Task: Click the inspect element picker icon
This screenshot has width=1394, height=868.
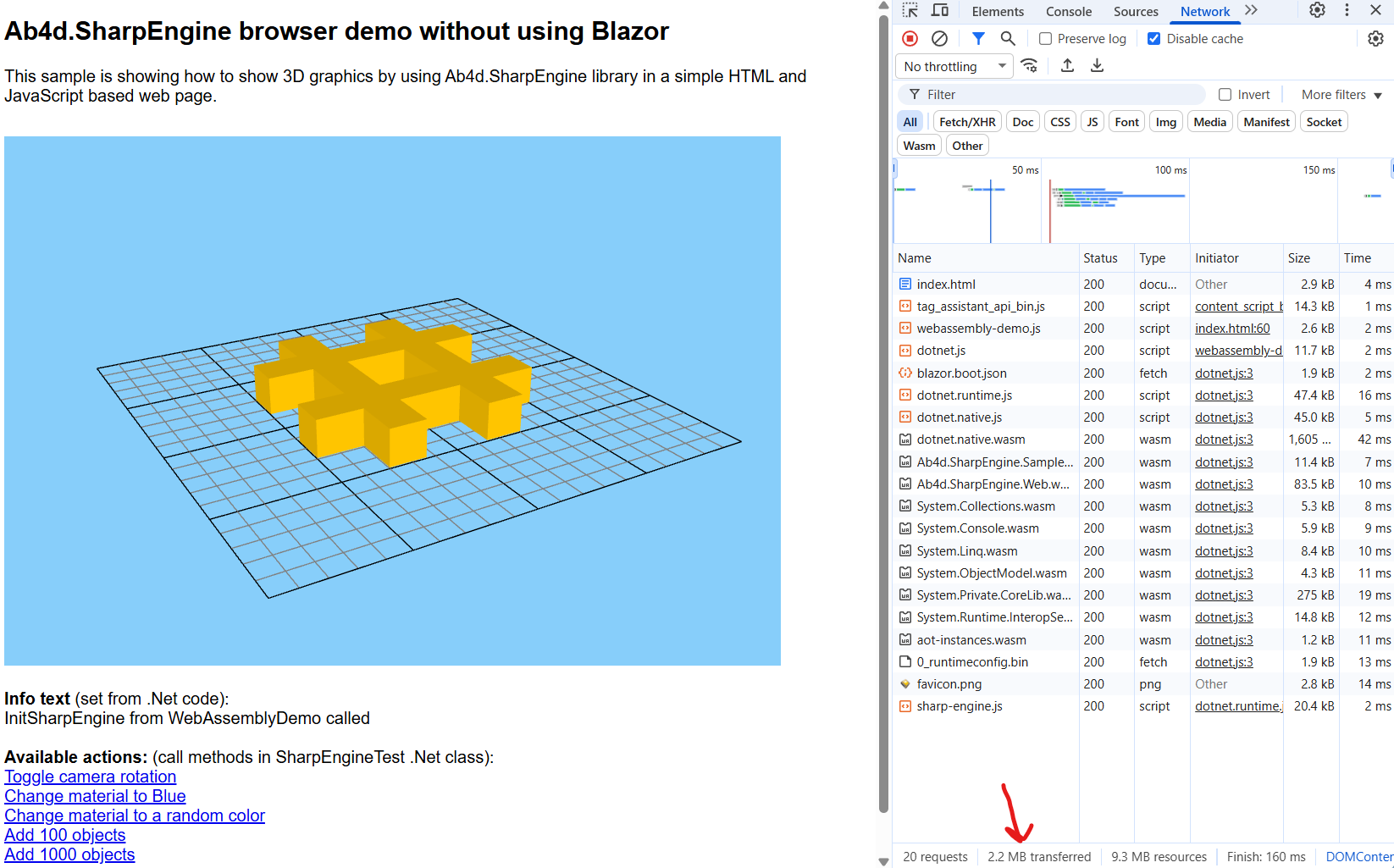Action: 910,11
